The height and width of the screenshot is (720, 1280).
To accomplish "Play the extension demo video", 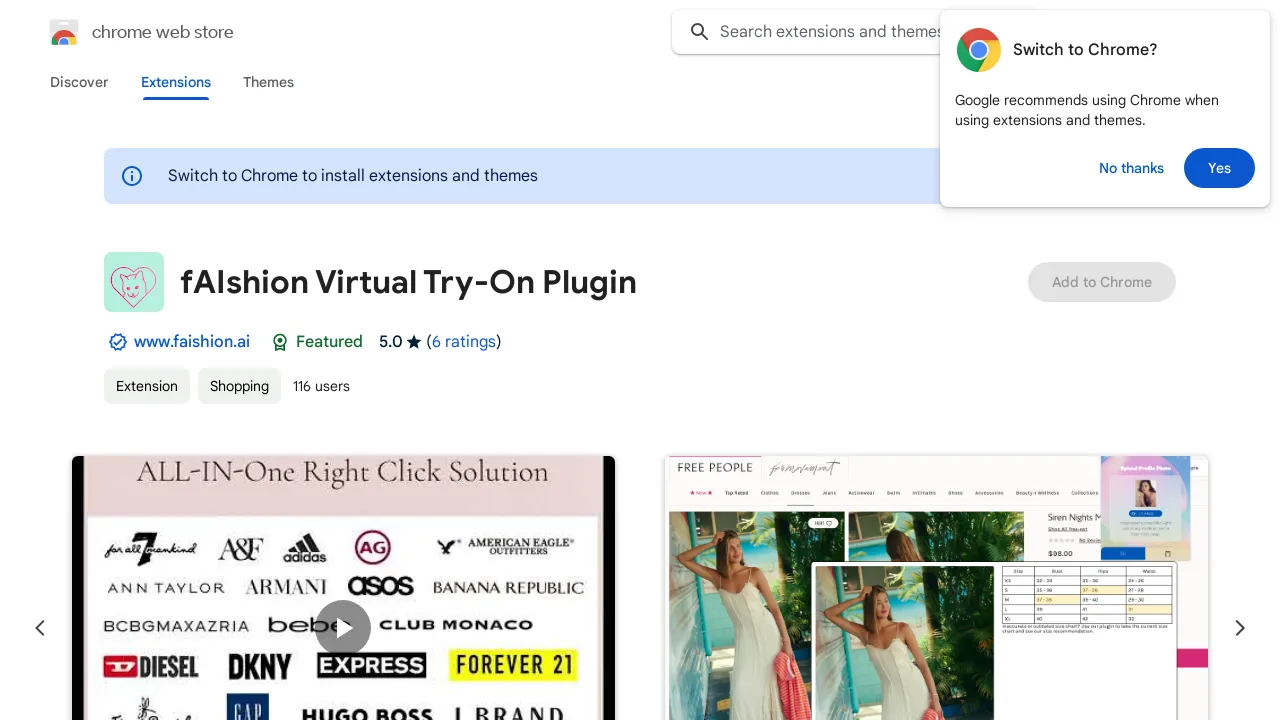I will click(x=343, y=628).
